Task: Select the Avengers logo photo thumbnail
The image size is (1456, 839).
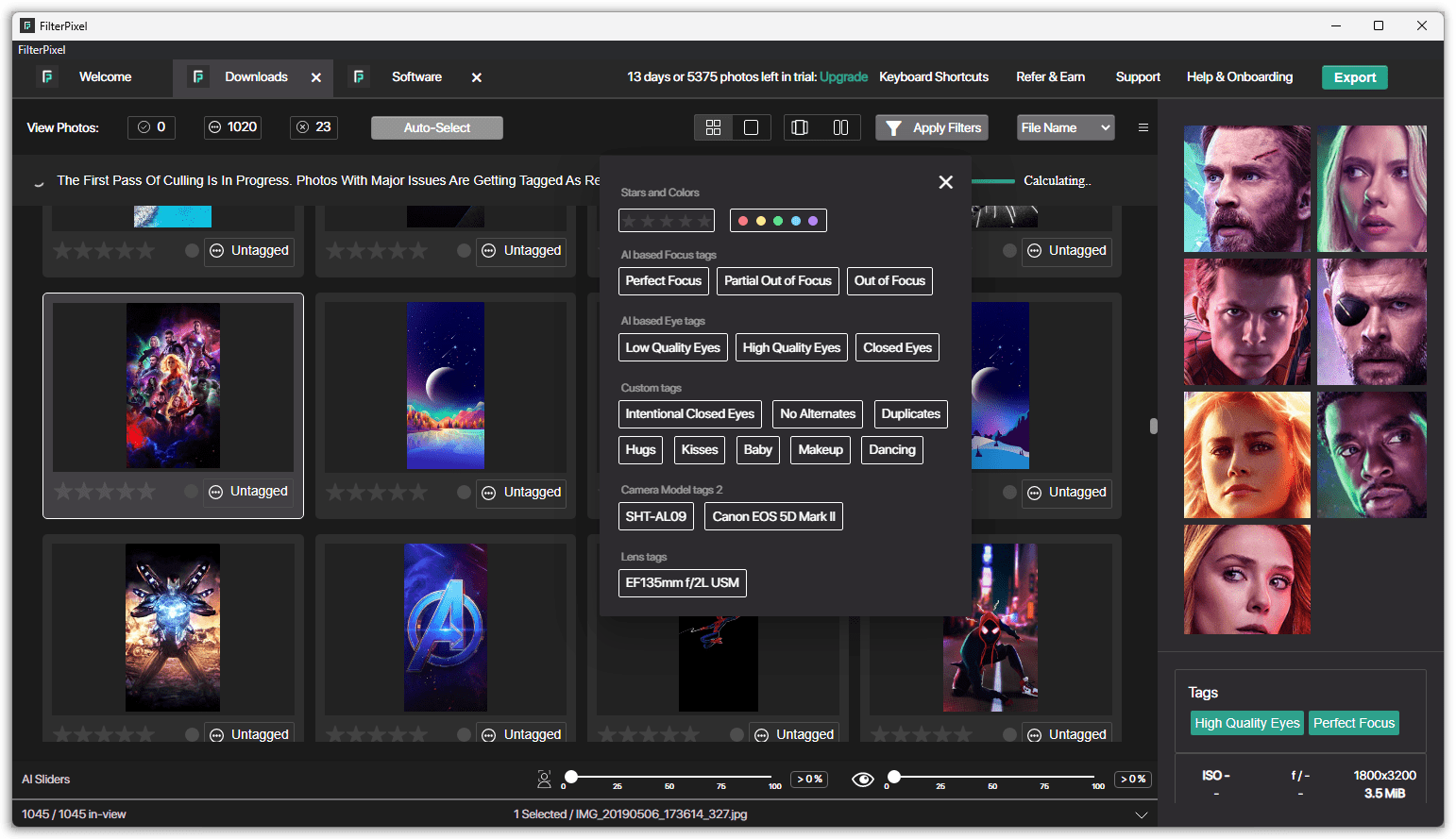Action: coord(446,628)
